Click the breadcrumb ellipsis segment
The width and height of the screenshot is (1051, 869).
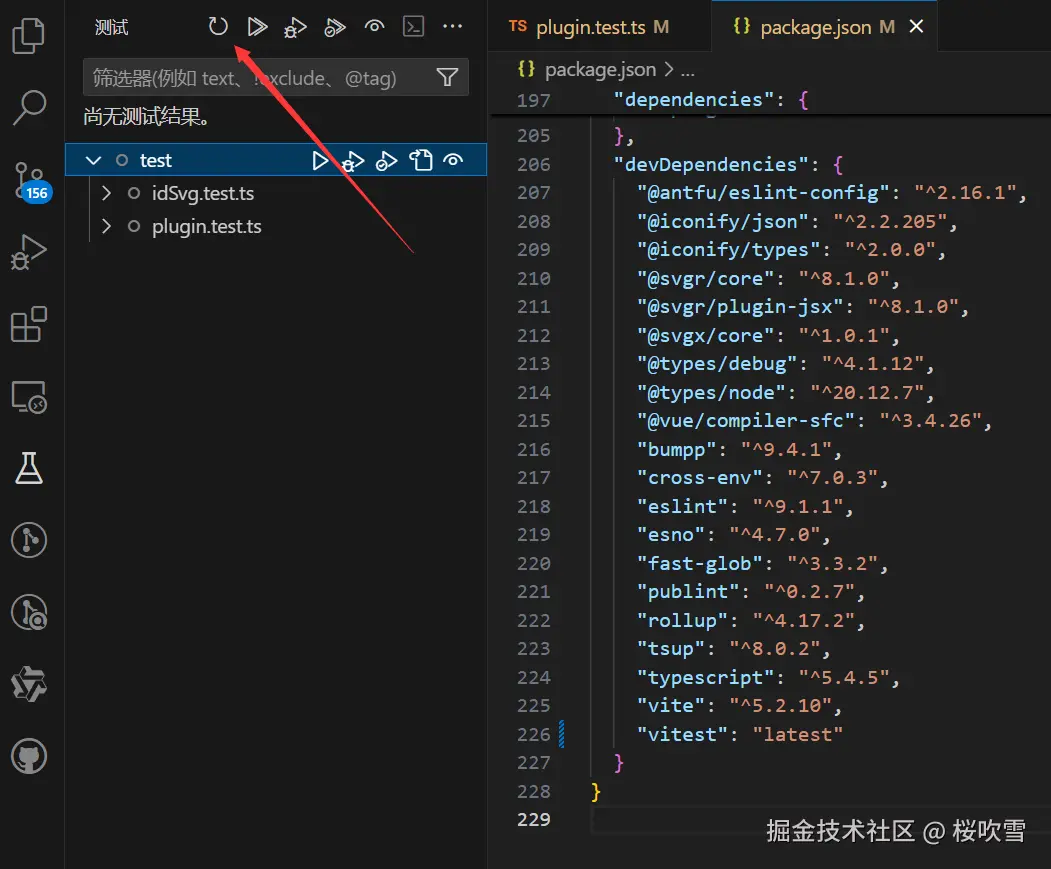pos(688,70)
